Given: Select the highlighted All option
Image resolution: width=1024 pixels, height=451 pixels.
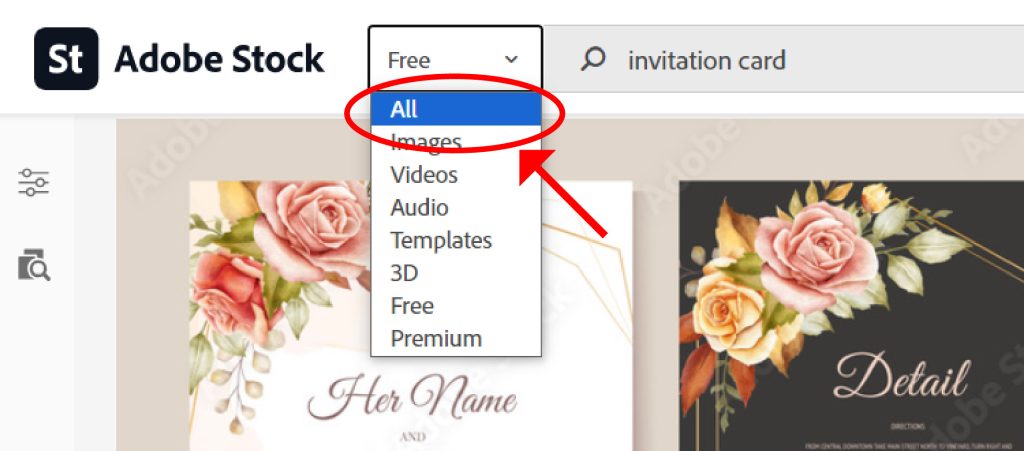Looking at the screenshot, I should pos(456,109).
